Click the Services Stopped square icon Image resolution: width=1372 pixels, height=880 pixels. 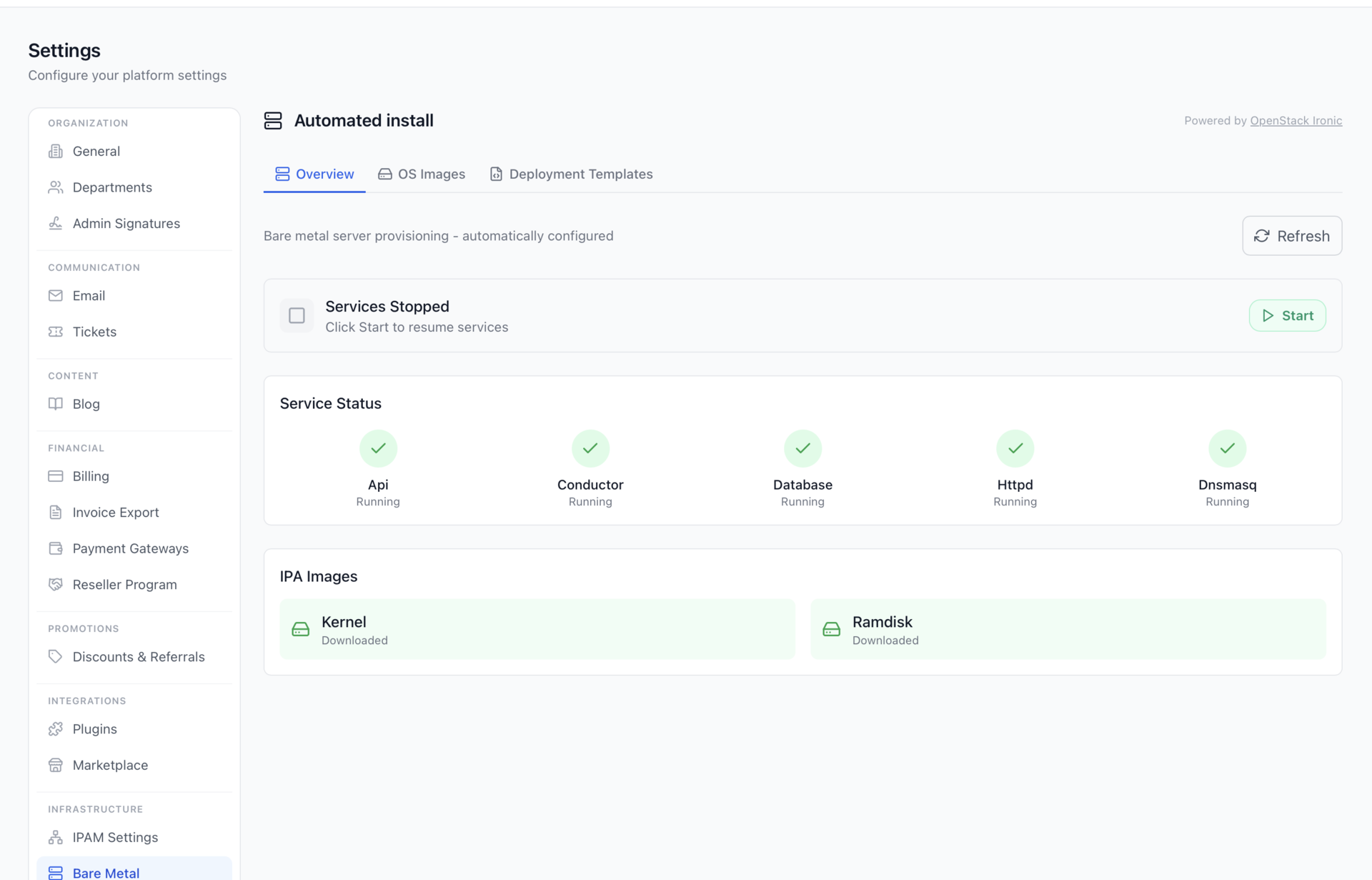297,315
